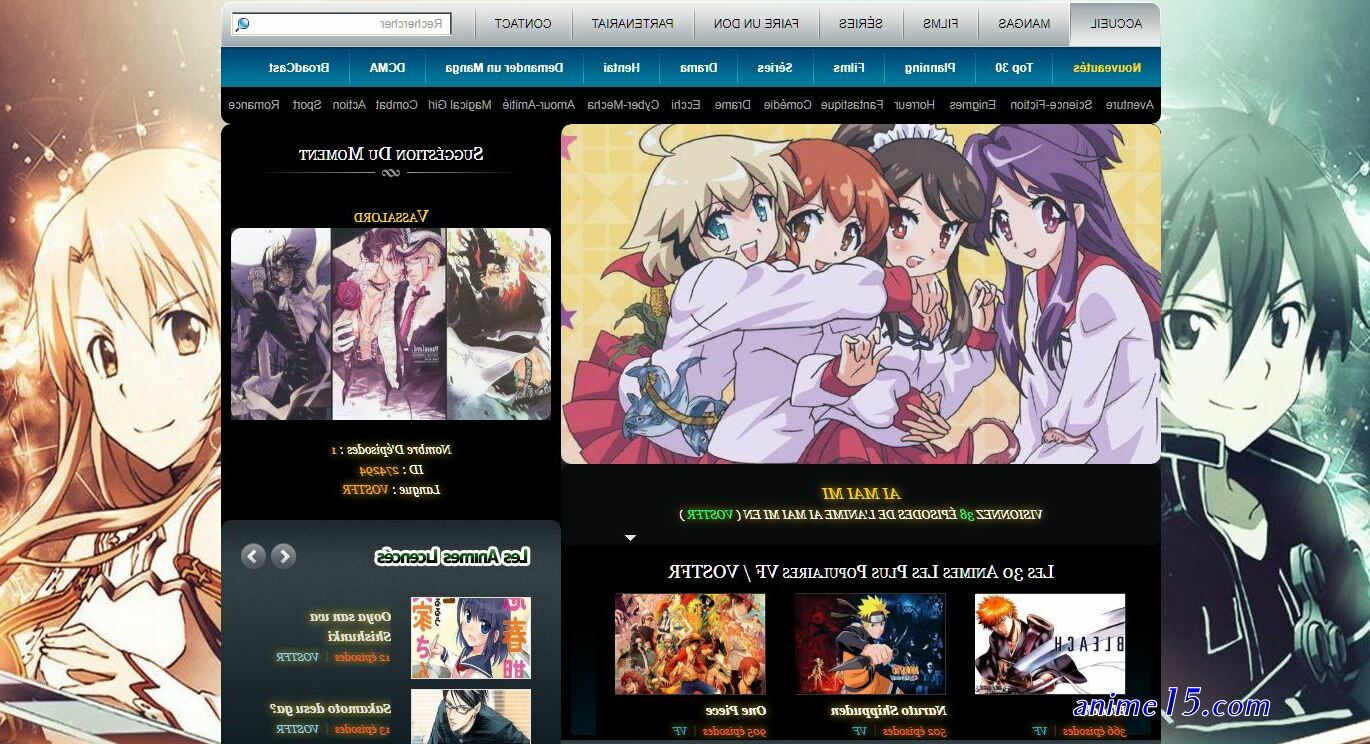The height and width of the screenshot is (744, 1370).
Task: Click the Sakamoto desu ga? title
Action: (x=331, y=708)
